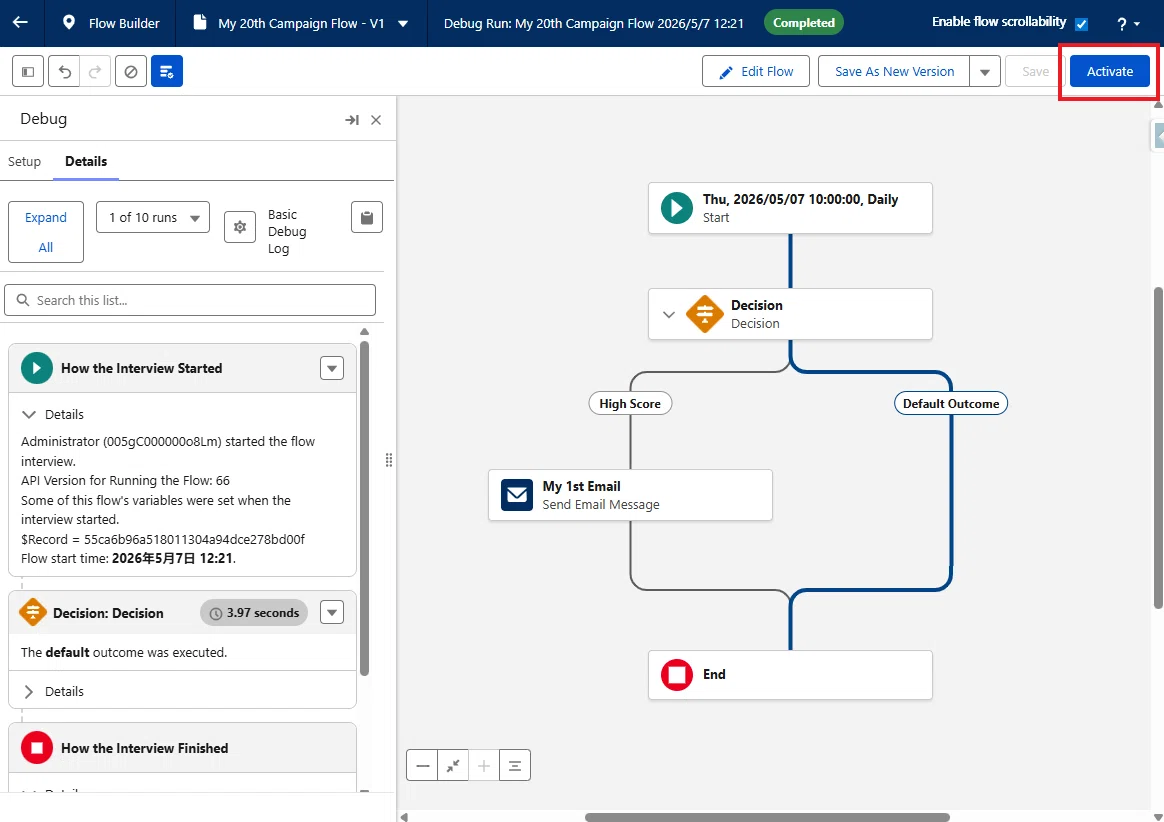Undo the last change
Viewport: 1164px width, 822px height.
coord(65,71)
